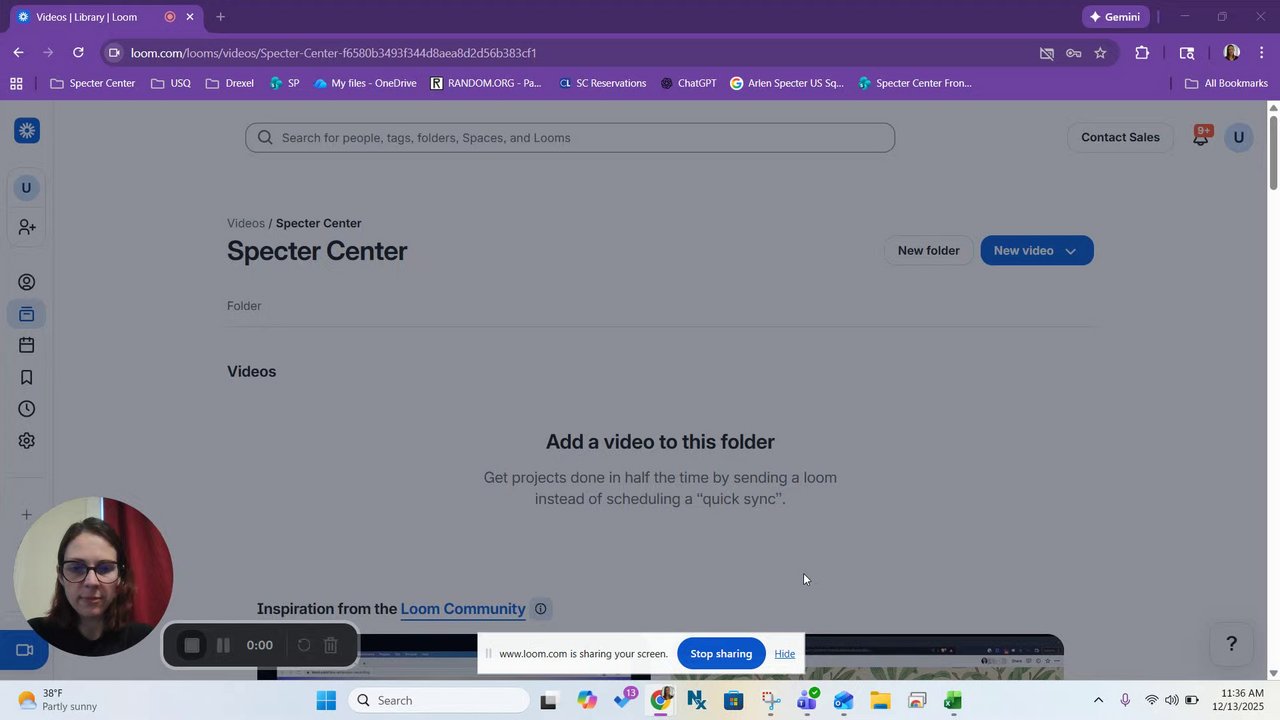The height and width of the screenshot is (720, 1280).
Task: Open the All Bookmarks folder
Action: click(x=1226, y=83)
